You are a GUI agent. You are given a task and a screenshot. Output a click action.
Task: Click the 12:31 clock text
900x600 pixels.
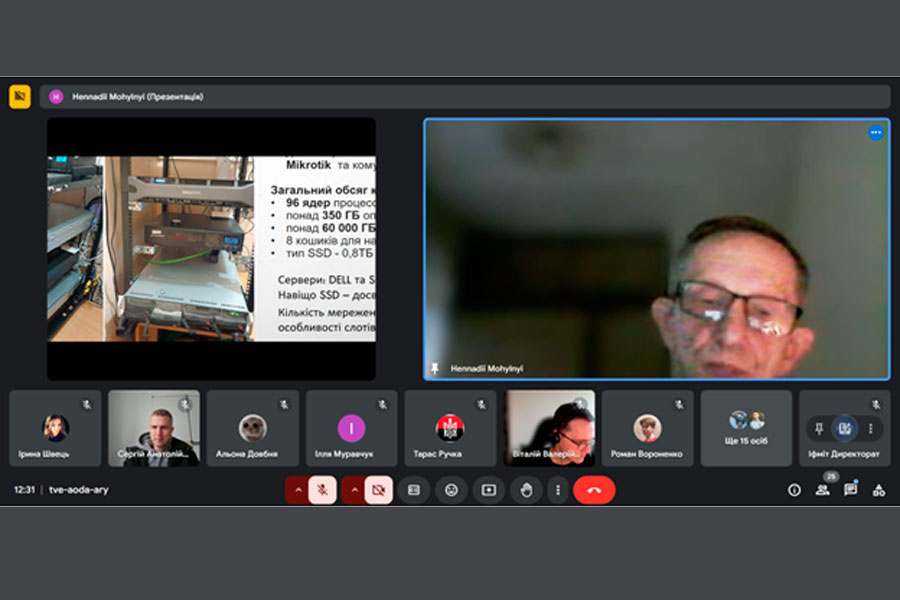[x=24, y=490]
